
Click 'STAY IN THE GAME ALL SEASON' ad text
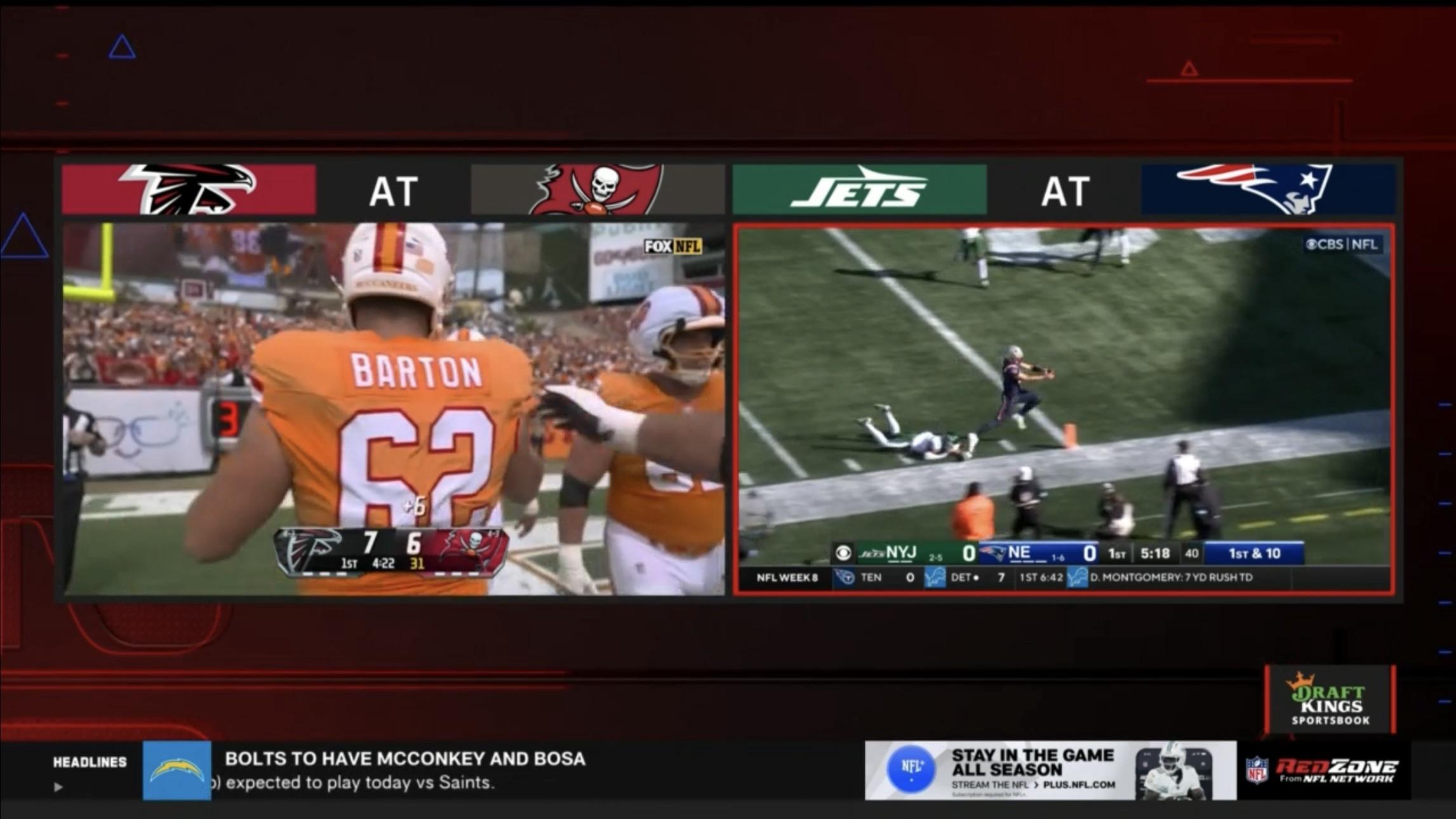[x=1032, y=762]
